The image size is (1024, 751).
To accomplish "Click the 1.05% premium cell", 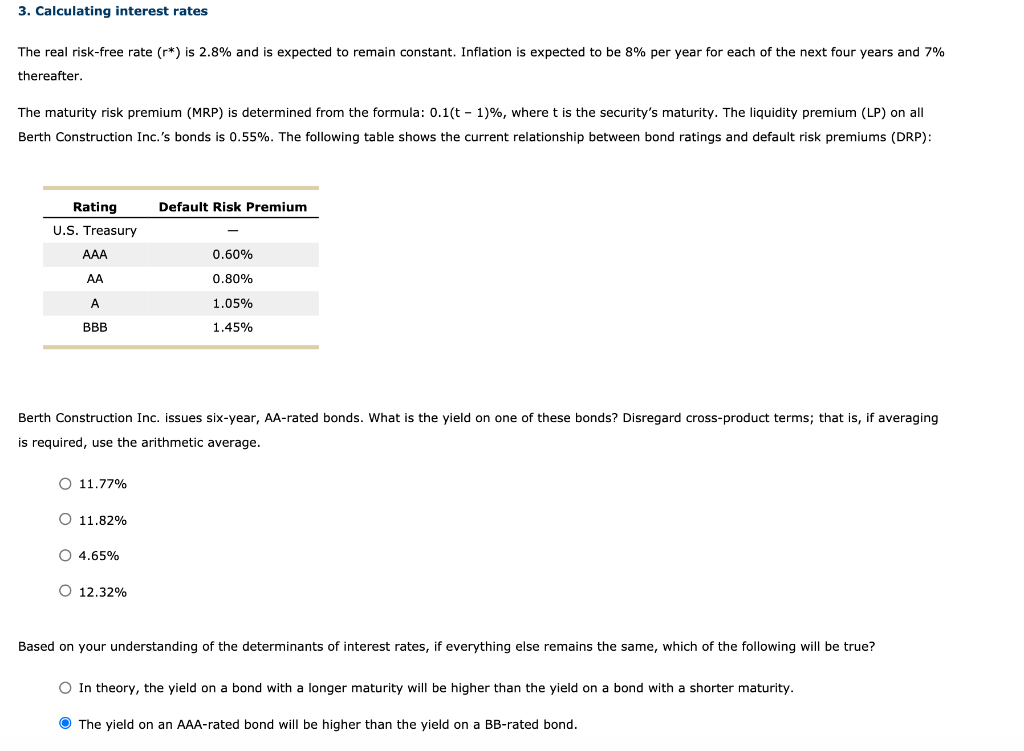I will pos(232,304).
